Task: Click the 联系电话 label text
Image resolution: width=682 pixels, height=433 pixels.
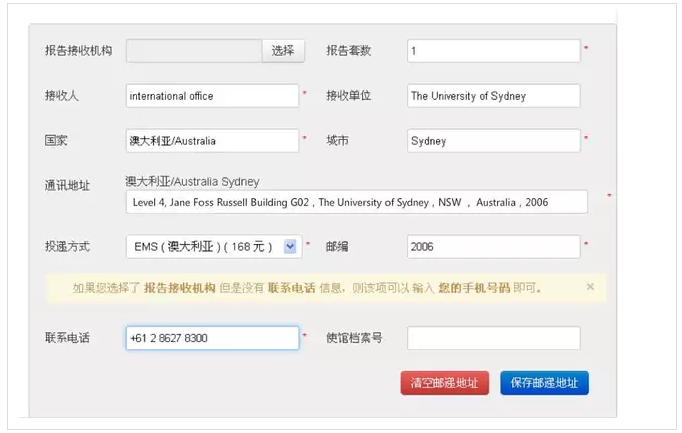Action: [x=67, y=338]
